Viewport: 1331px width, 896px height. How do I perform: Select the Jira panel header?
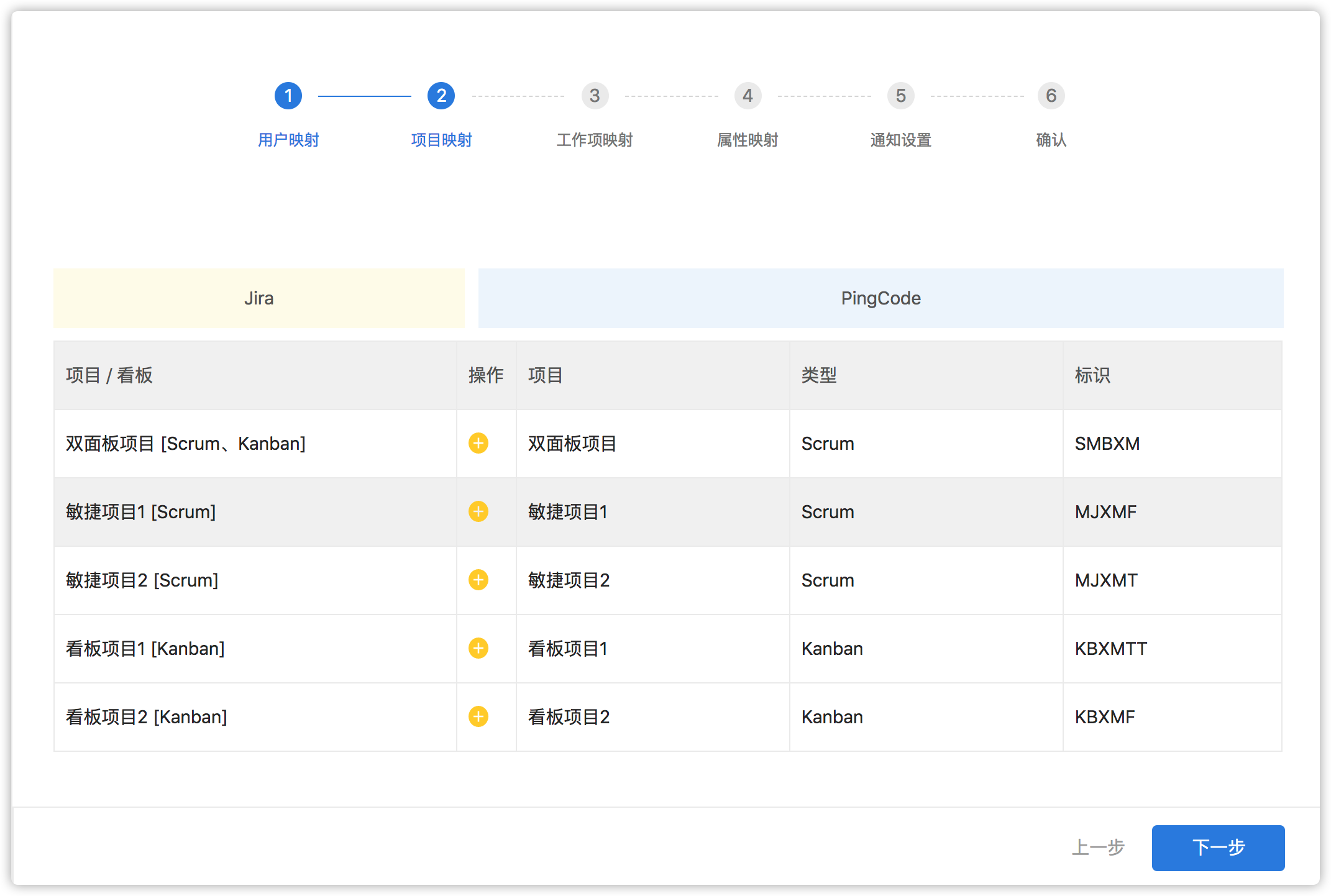coord(259,298)
